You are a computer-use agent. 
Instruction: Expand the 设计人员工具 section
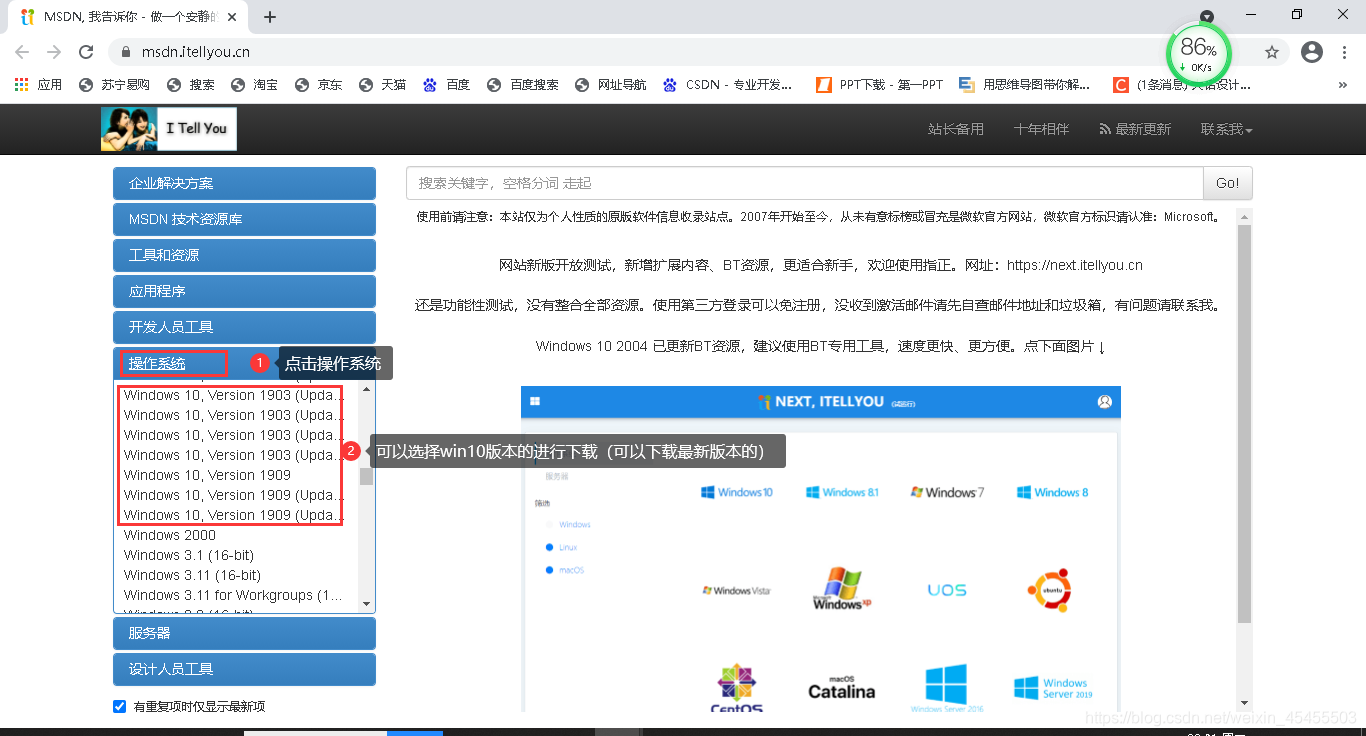(244, 669)
